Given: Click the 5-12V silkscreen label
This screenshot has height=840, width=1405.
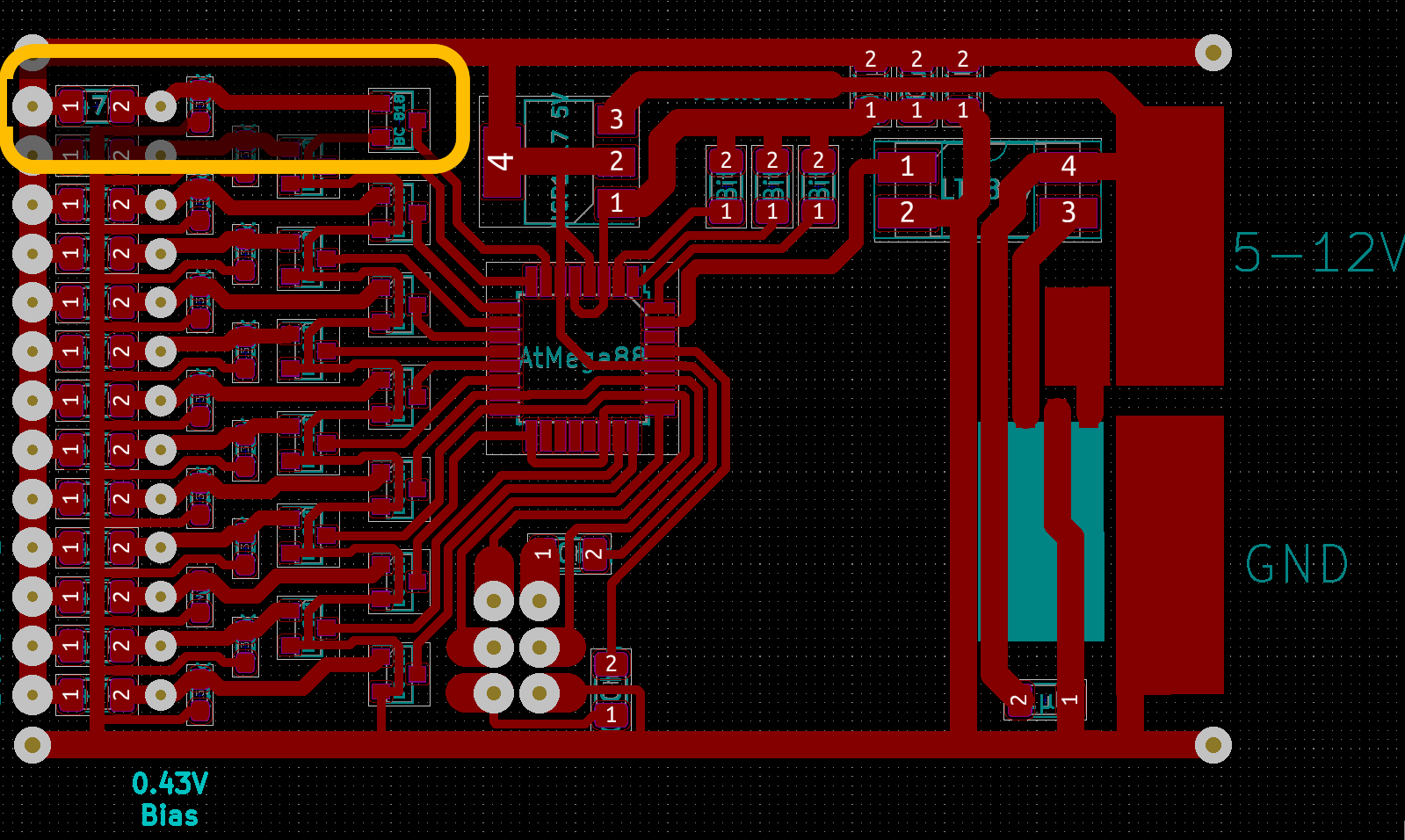Looking at the screenshot, I should (x=1318, y=253).
